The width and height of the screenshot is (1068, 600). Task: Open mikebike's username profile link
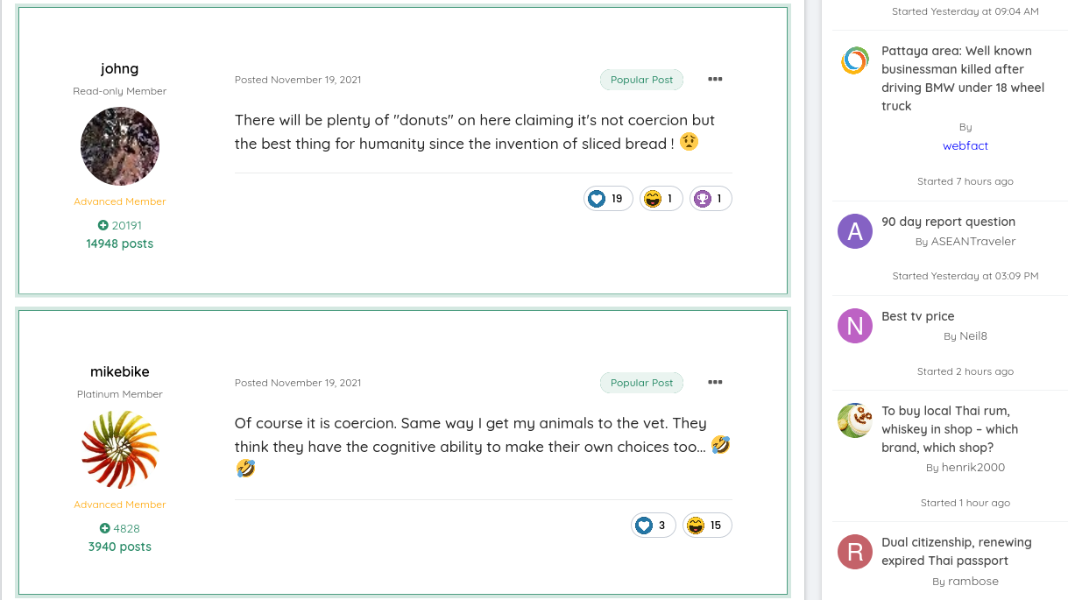click(x=120, y=372)
